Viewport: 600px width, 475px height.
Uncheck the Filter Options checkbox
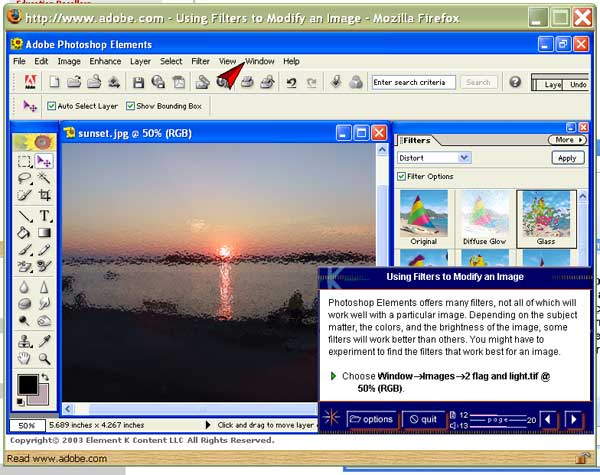point(401,176)
